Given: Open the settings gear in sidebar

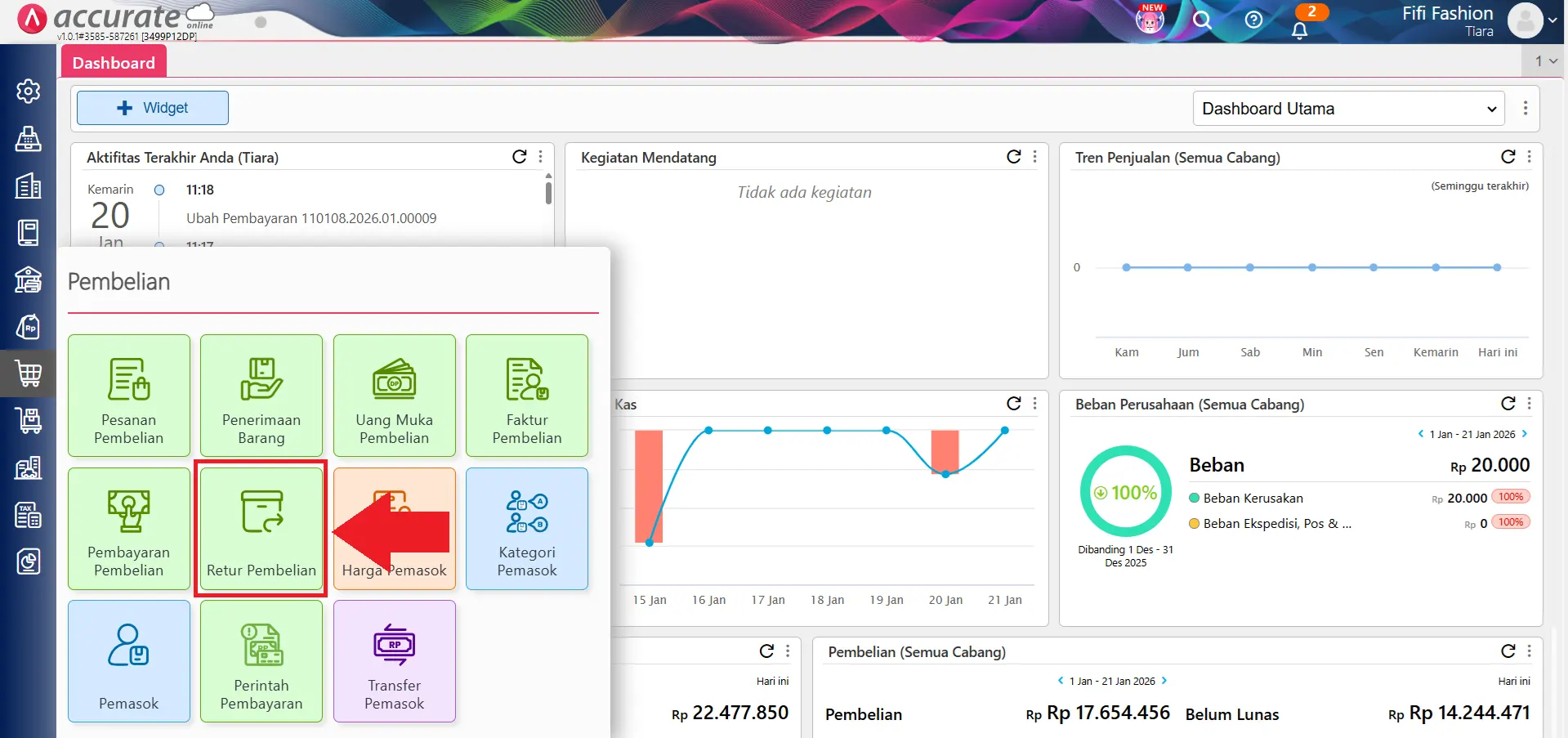Looking at the screenshot, I should coord(29,91).
